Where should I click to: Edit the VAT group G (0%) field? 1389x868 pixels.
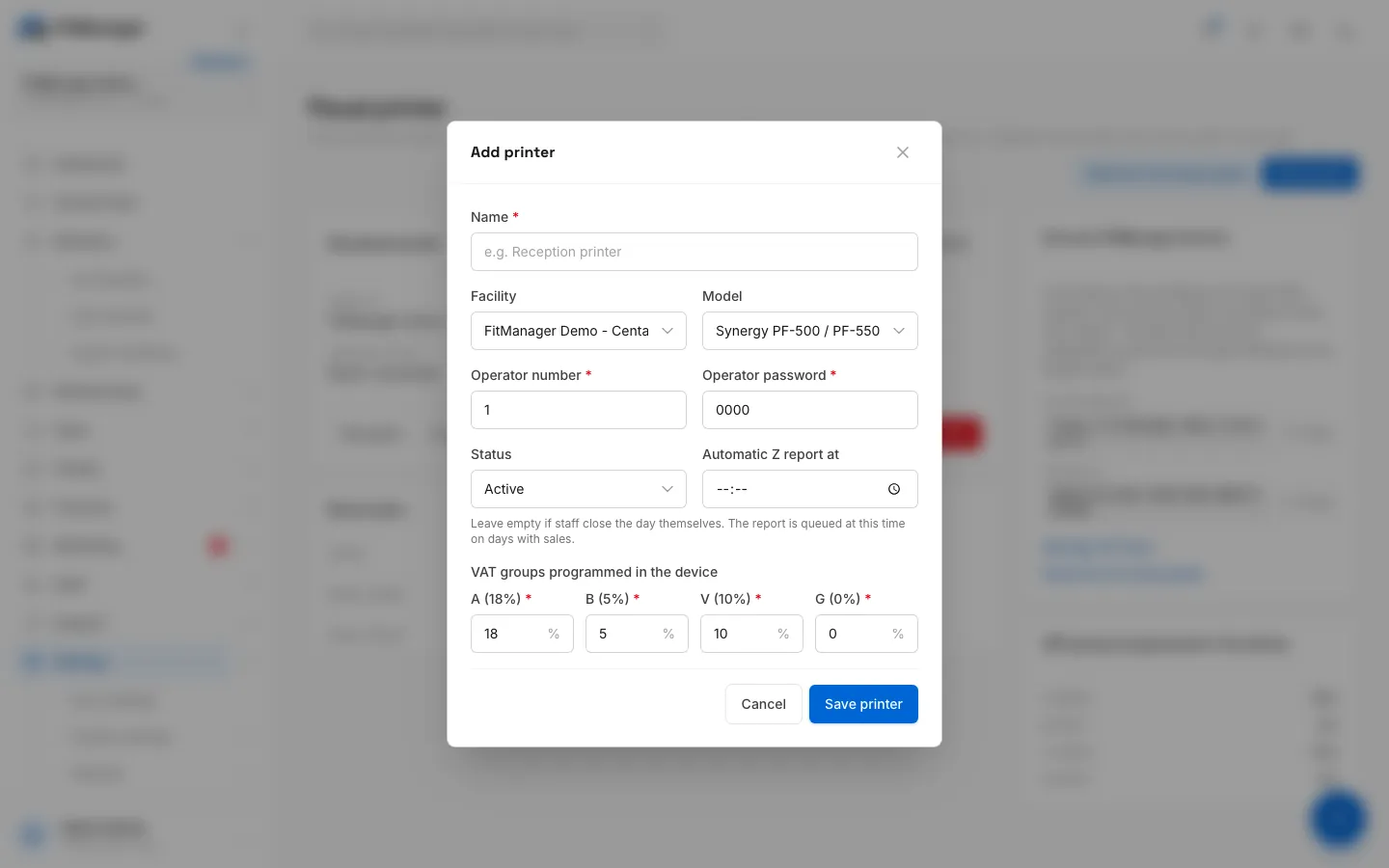866,634
